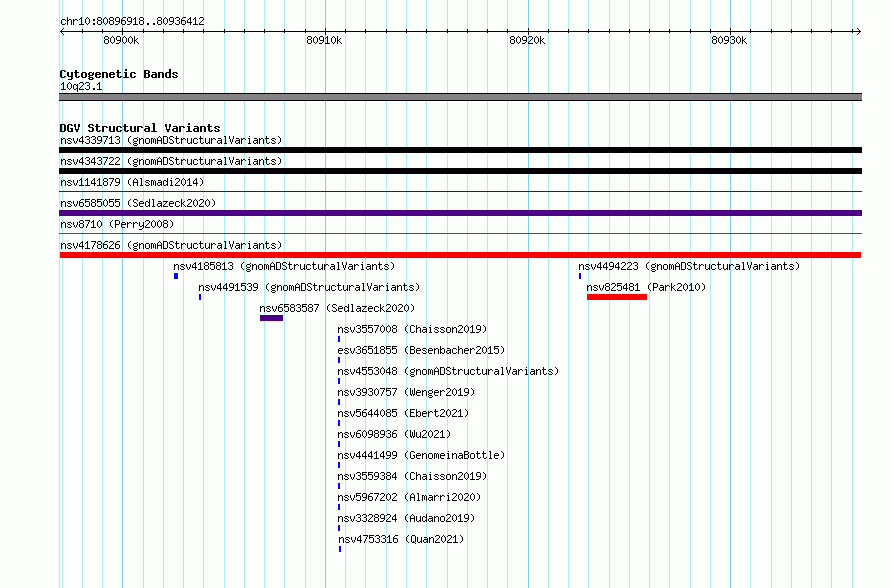Click nsv4494223 gnomAD variant label

point(689,266)
